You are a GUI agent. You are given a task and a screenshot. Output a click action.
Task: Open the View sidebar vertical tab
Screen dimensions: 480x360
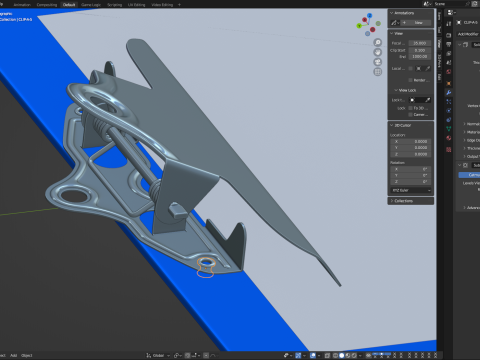click(x=439, y=43)
